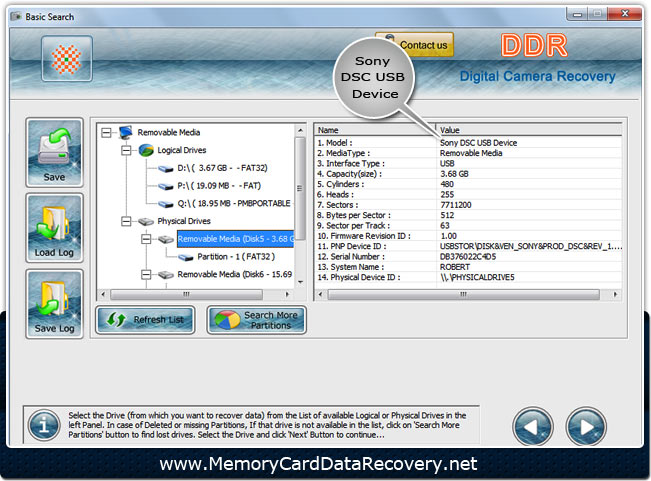The height and width of the screenshot is (481, 651).
Task: Collapse the Removable Media root node
Action: pos(106,132)
